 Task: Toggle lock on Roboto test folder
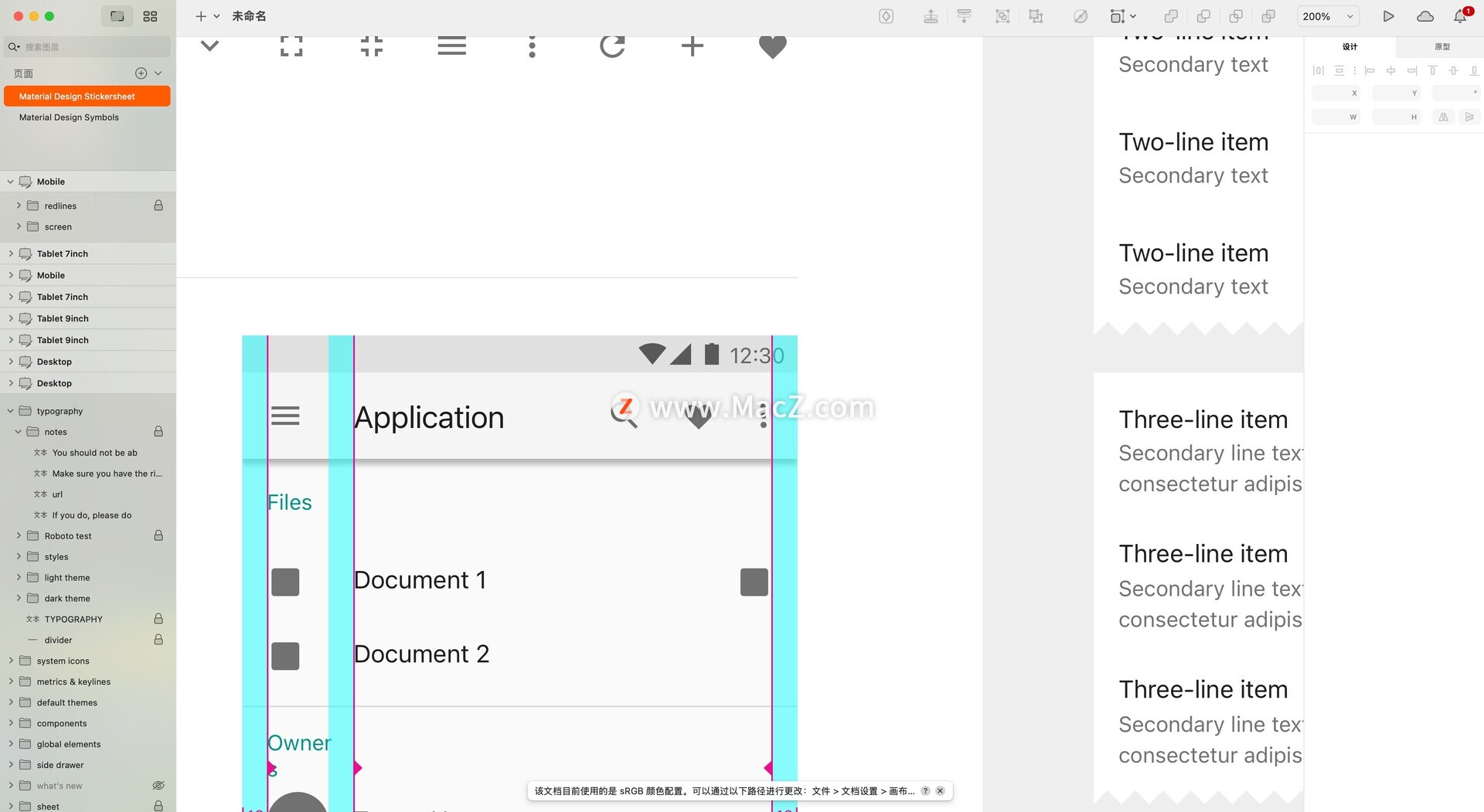pos(158,535)
